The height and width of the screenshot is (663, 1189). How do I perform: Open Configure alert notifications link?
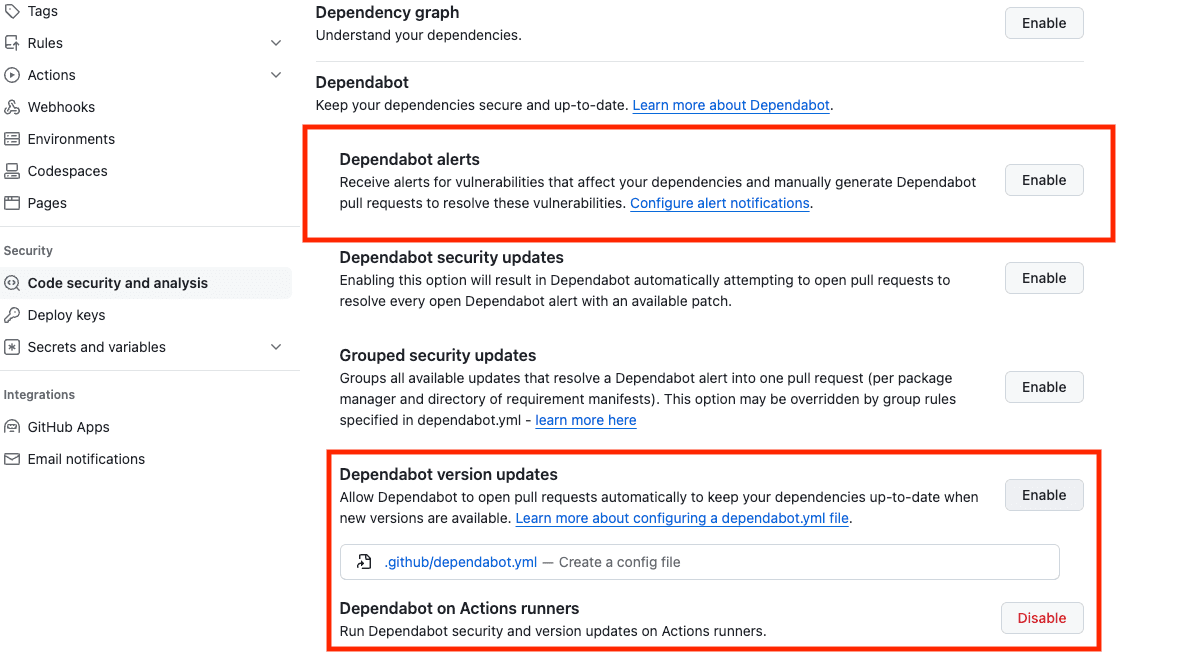pyautogui.click(x=719, y=203)
